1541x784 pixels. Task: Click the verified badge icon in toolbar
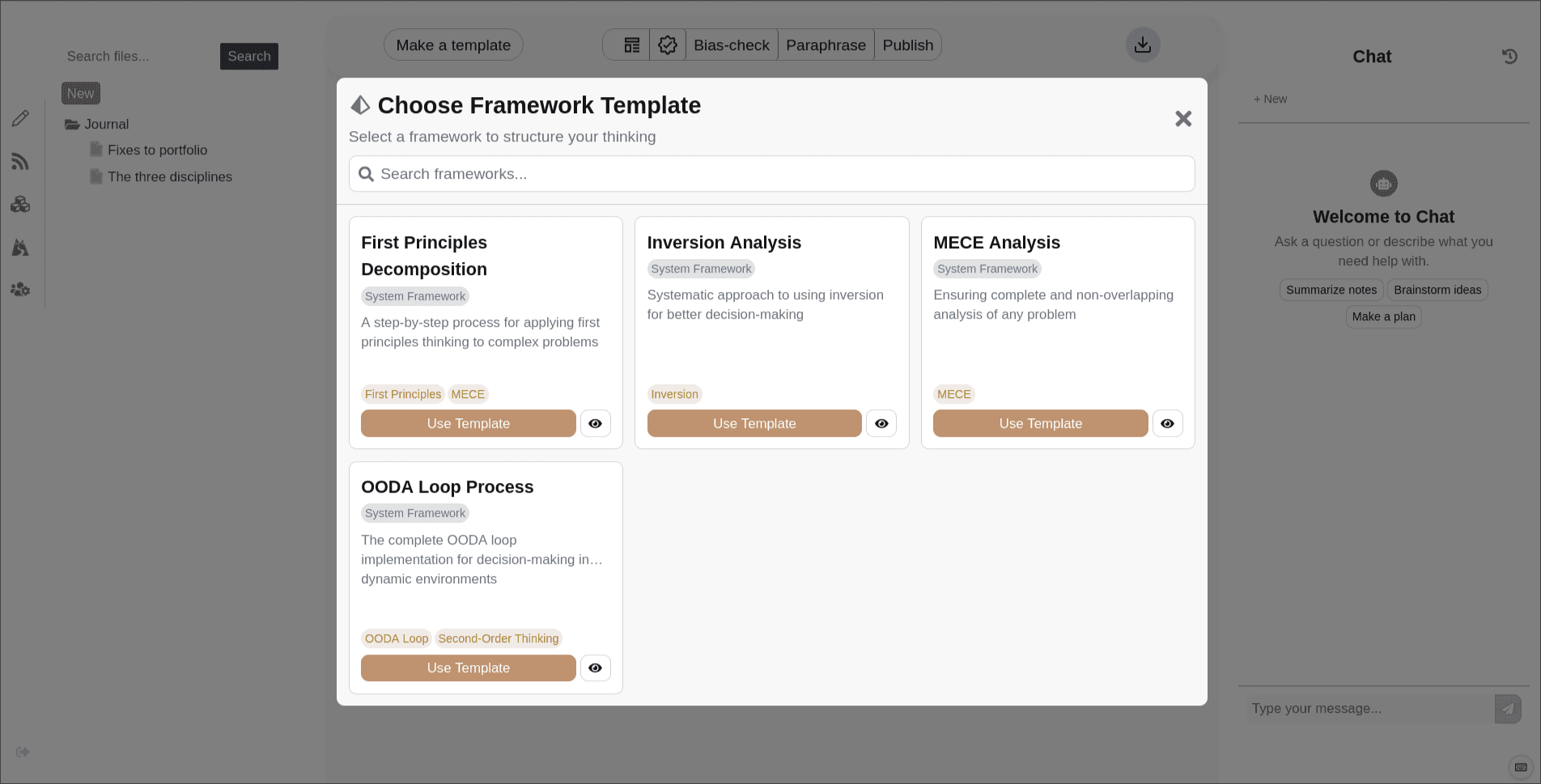click(x=668, y=45)
